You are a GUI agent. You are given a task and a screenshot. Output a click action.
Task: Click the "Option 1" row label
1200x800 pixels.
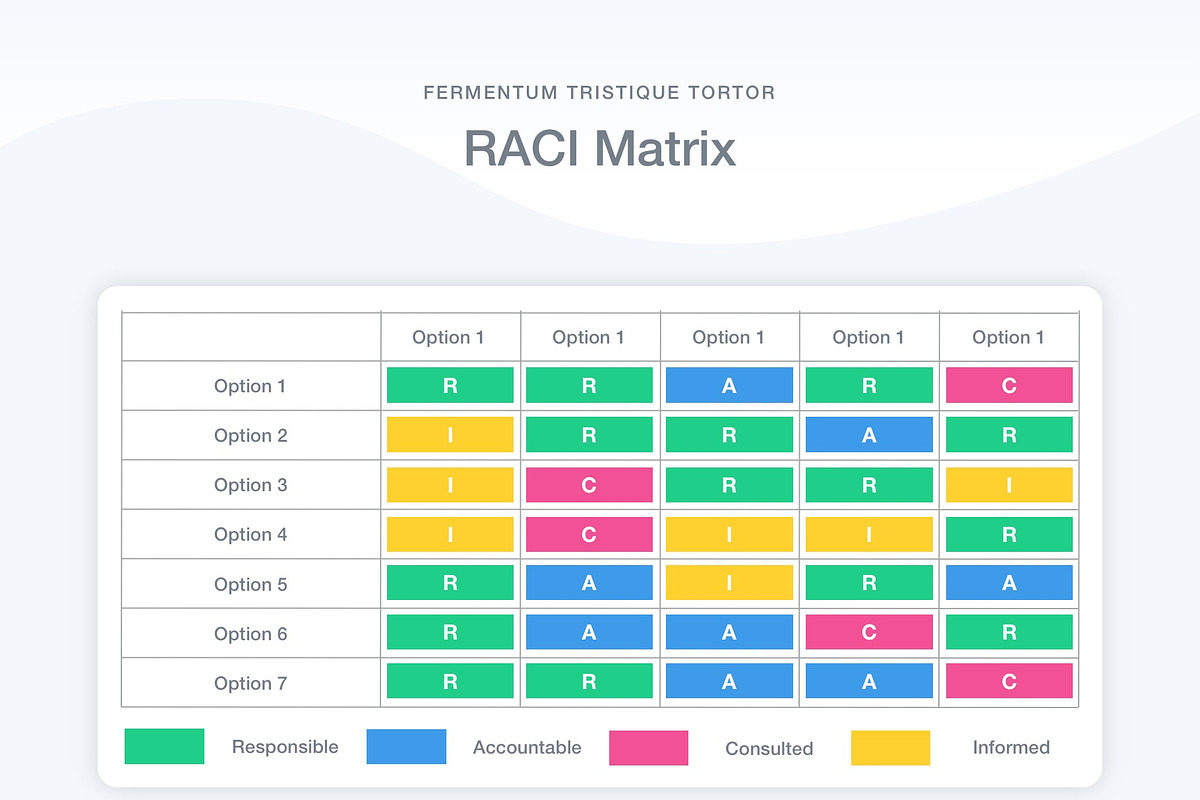point(251,386)
